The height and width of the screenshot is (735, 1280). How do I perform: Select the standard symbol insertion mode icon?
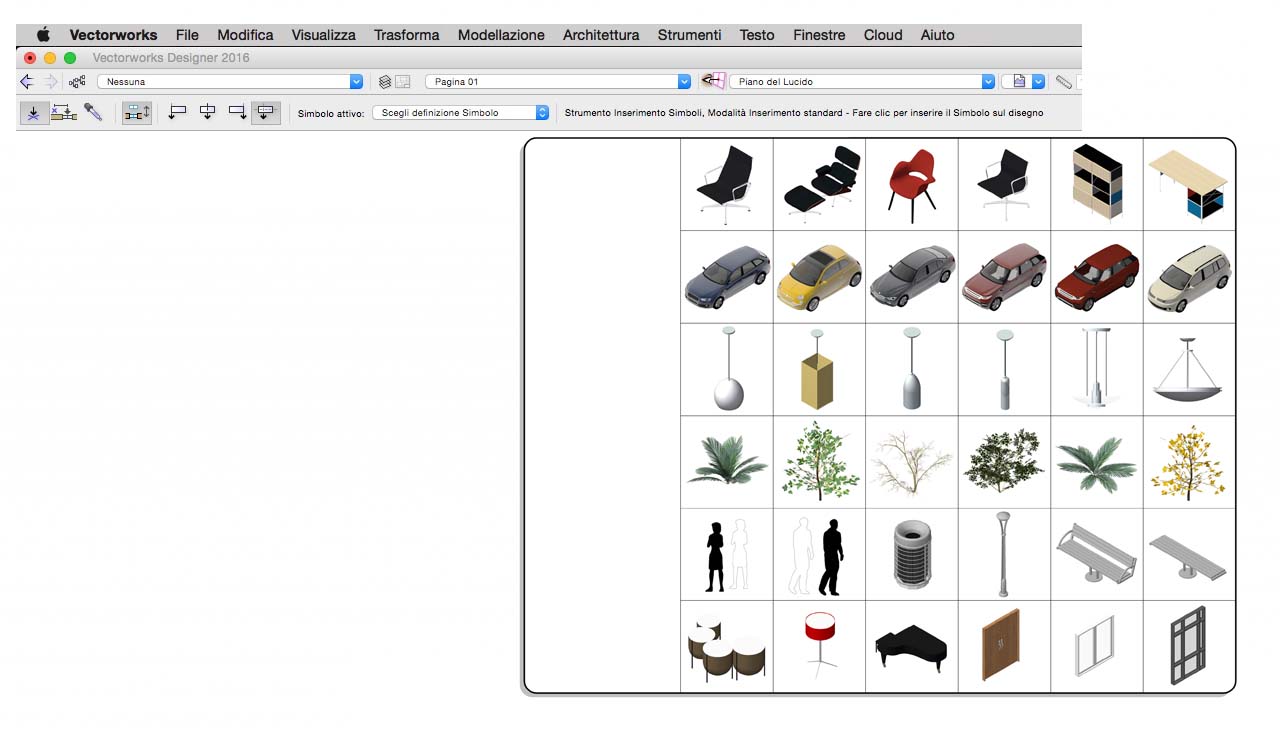point(33,113)
